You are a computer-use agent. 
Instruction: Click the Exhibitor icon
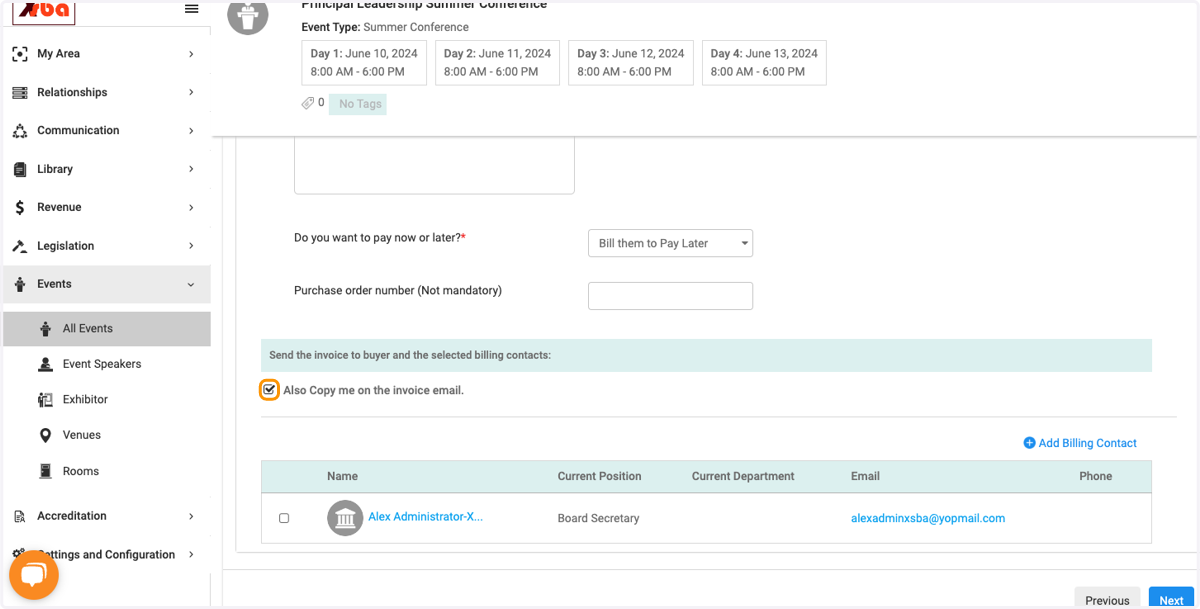pos(45,400)
